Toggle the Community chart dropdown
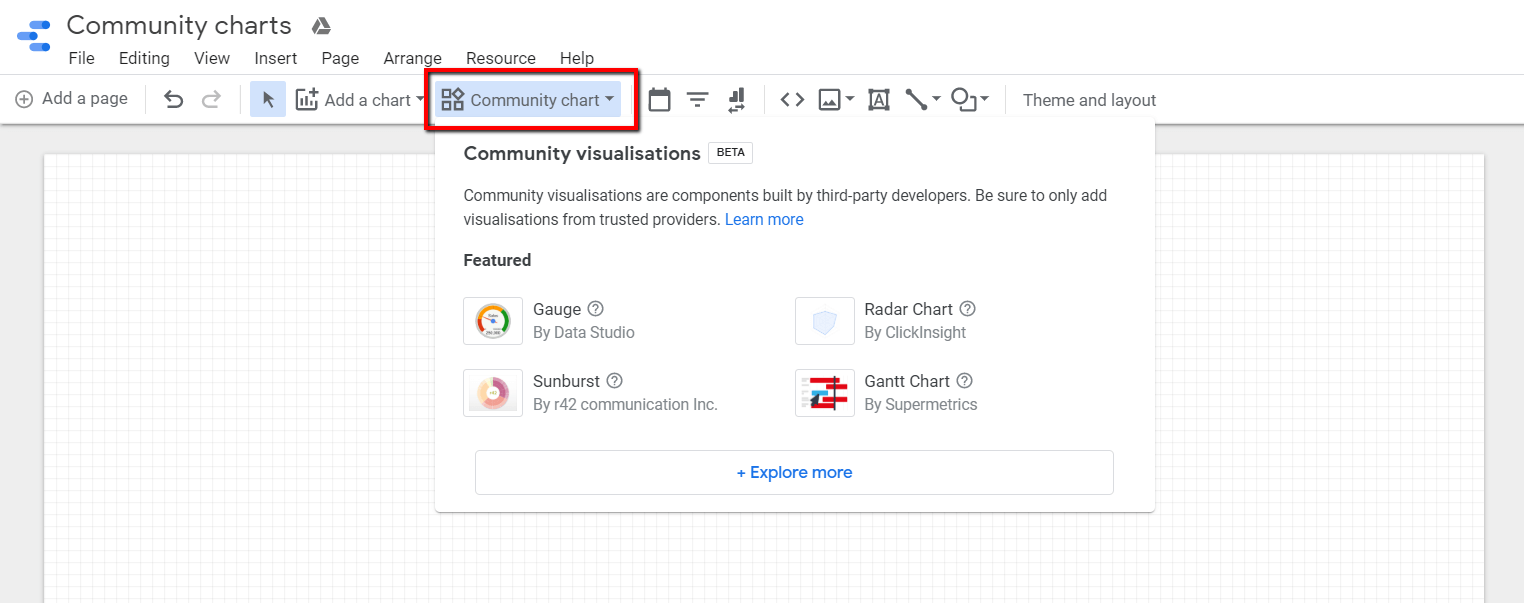The height and width of the screenshot is (603, 1524). [x=528, y=99]
